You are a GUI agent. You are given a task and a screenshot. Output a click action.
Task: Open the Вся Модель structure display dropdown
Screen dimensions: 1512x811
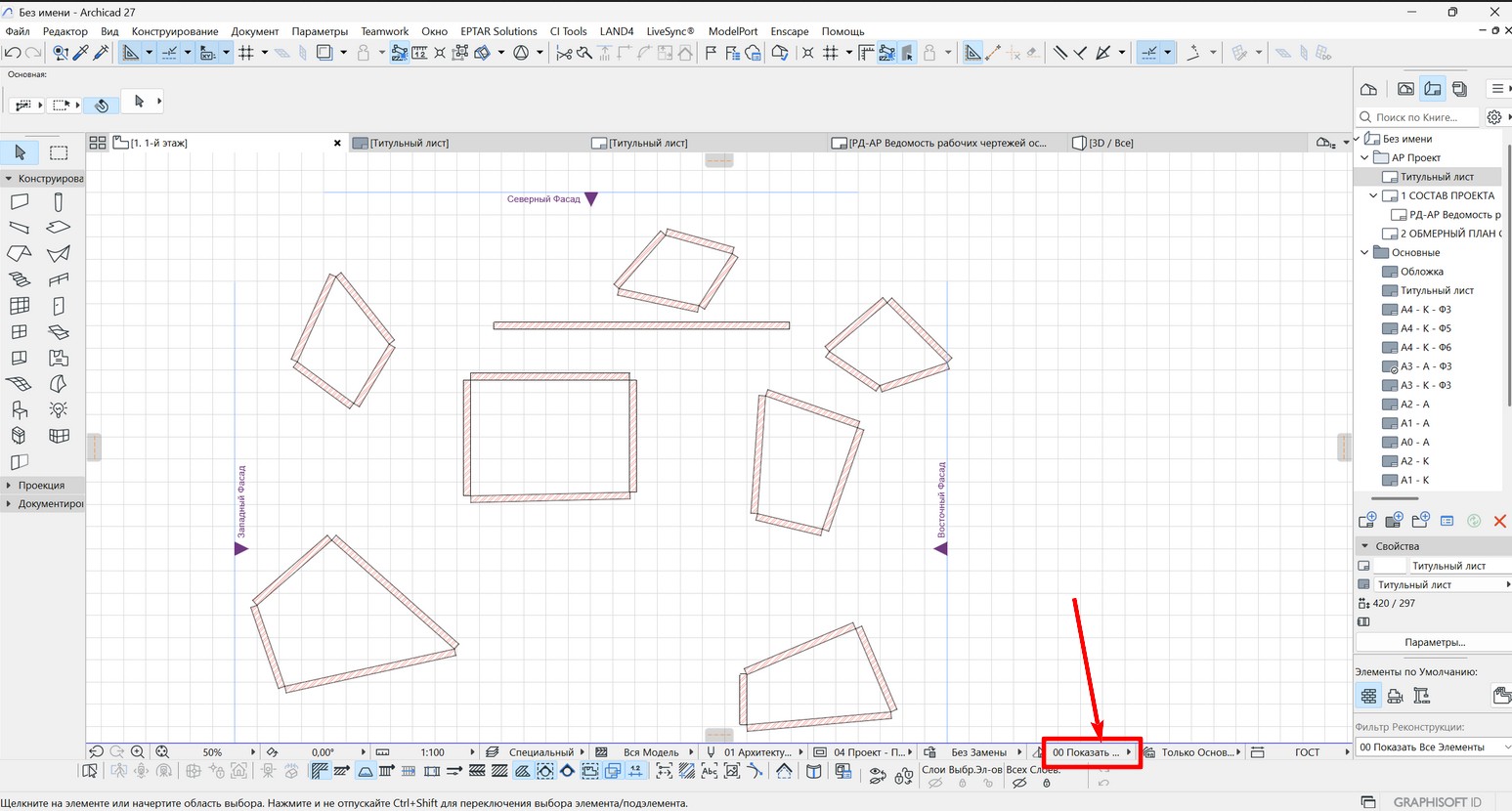click(x=651, y=752)
